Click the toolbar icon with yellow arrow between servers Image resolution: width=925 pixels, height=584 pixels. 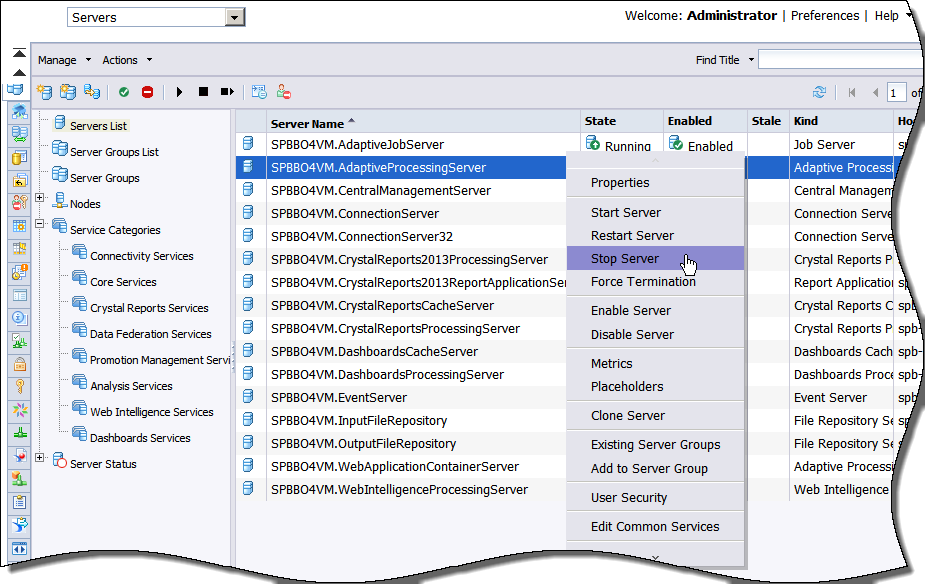point(91,92)
